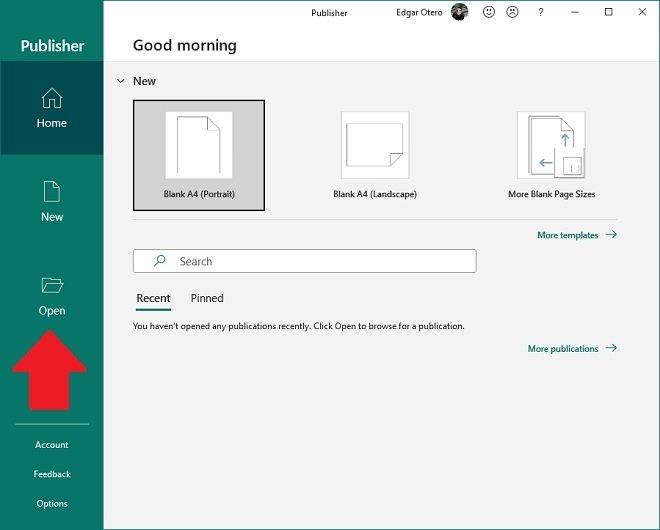Open the Home page in sidebar
The width and height of the screenshot is (660, 530).
tap(52, 108)
